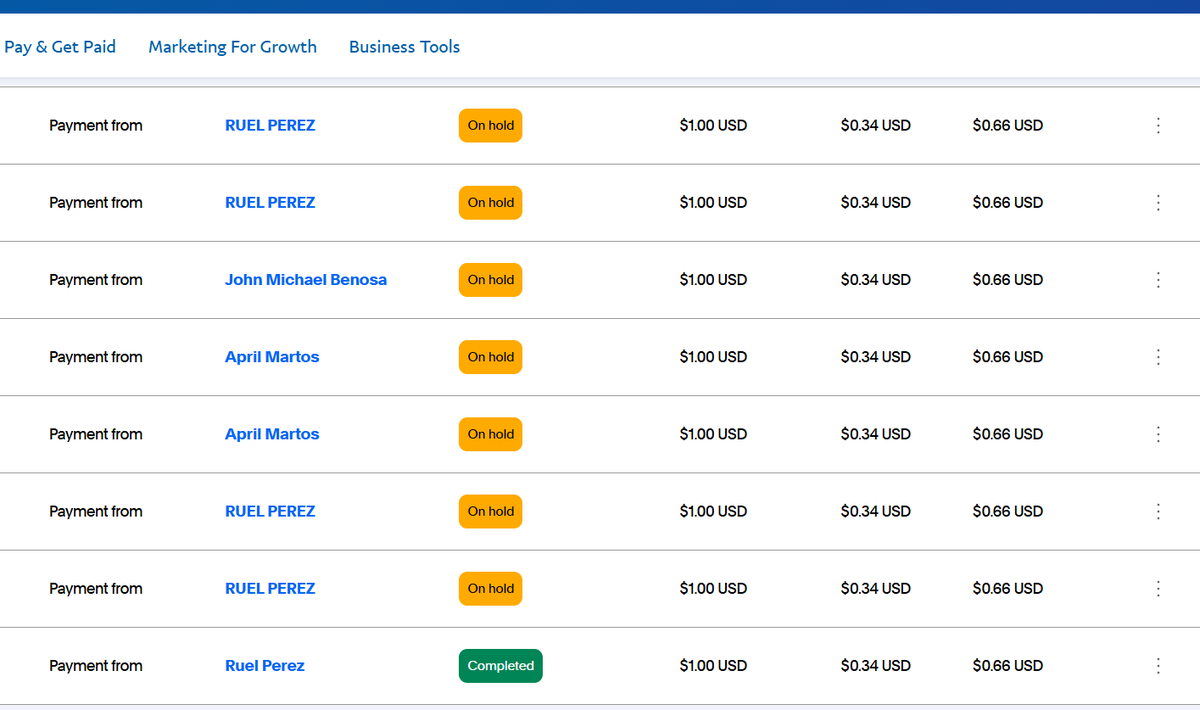Viewport: 1200px width, 710px height.
Task: Select $1.00 USD amount in the Completed row
Action: (x=713, y=666)
